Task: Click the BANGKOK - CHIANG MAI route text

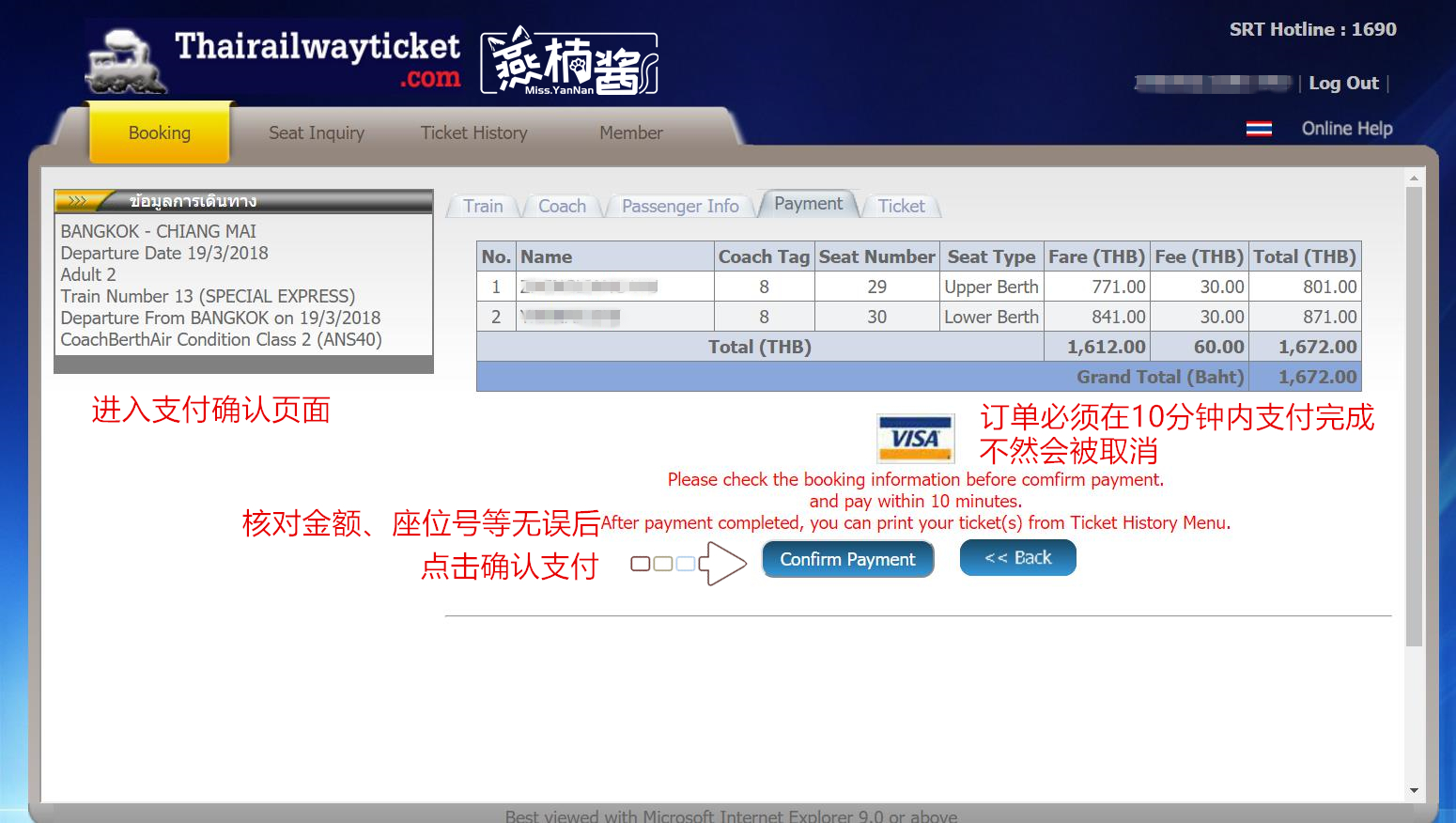Action: tap(158, 231)
